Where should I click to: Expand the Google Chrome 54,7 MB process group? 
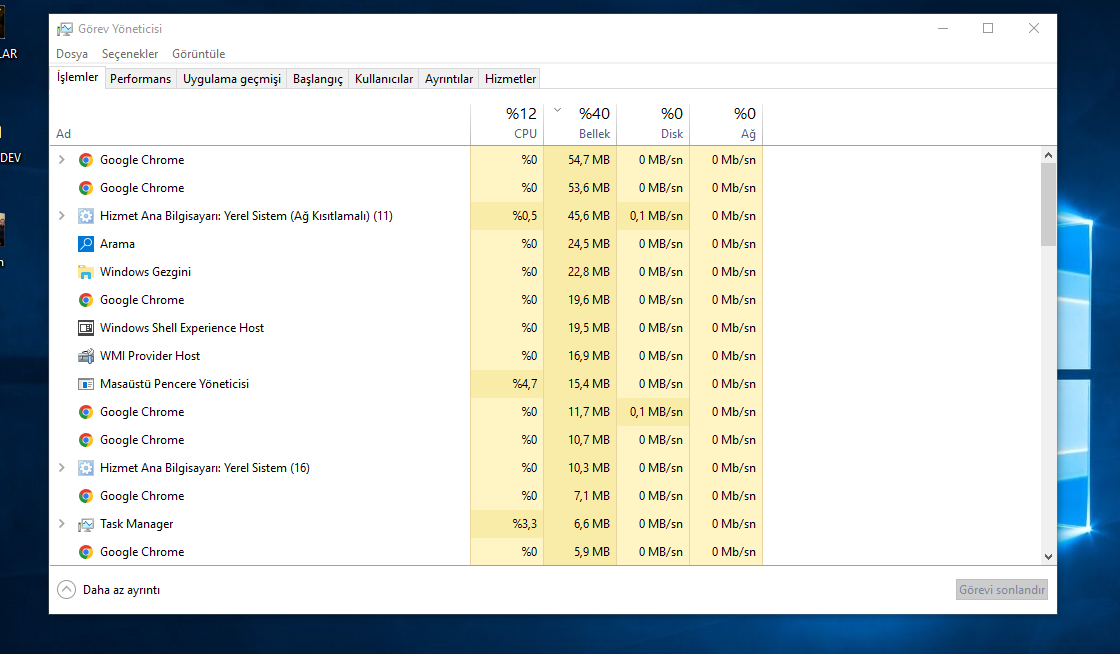(x=61, y=160)
